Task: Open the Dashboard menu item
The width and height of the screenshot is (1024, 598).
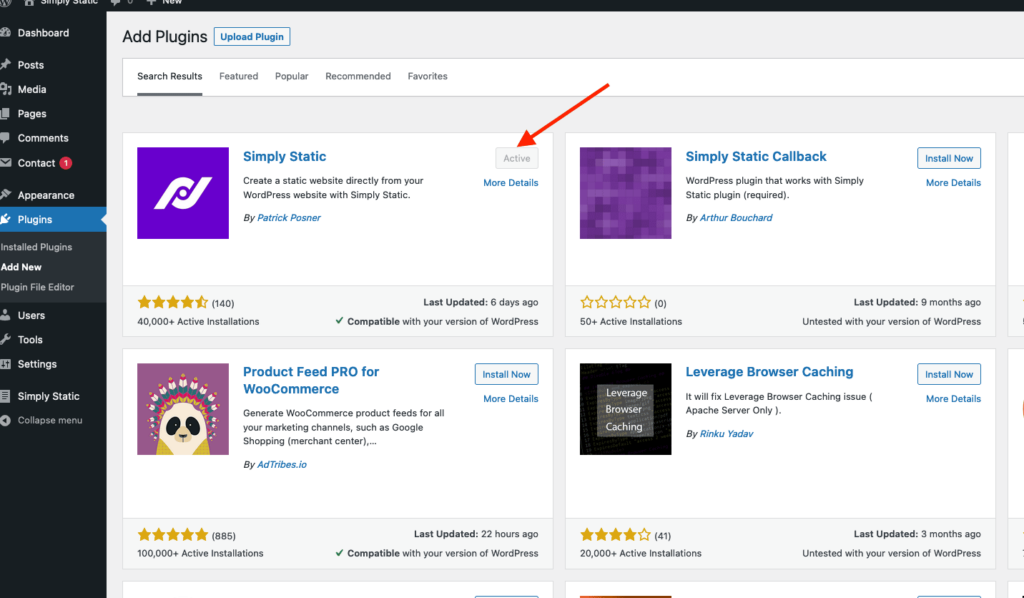Action: (x=43, y=33)
